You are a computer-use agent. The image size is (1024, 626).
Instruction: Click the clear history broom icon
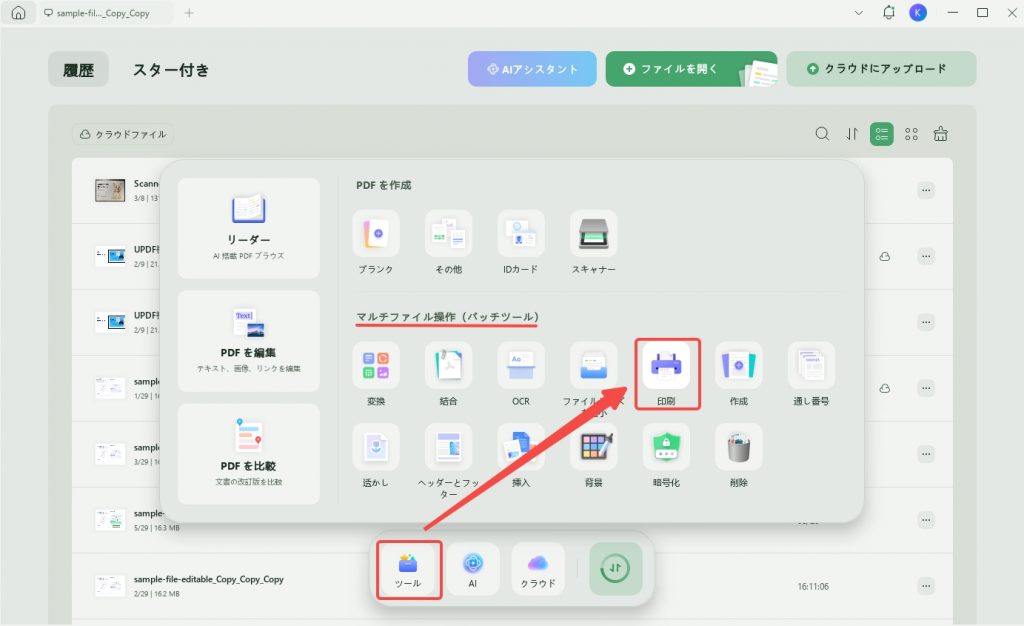coord(940,134)
